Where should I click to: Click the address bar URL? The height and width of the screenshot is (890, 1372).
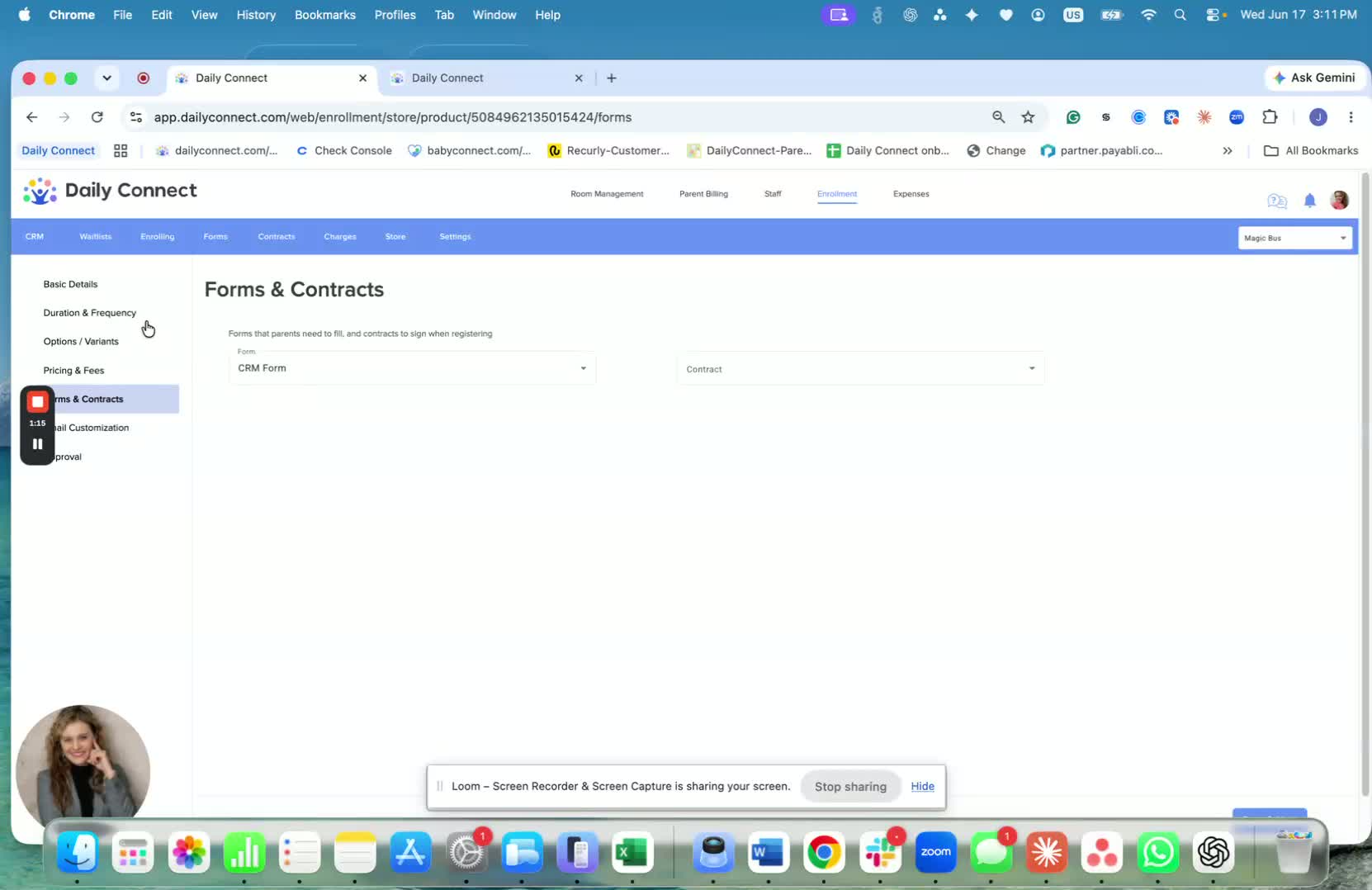click(393, 117)
